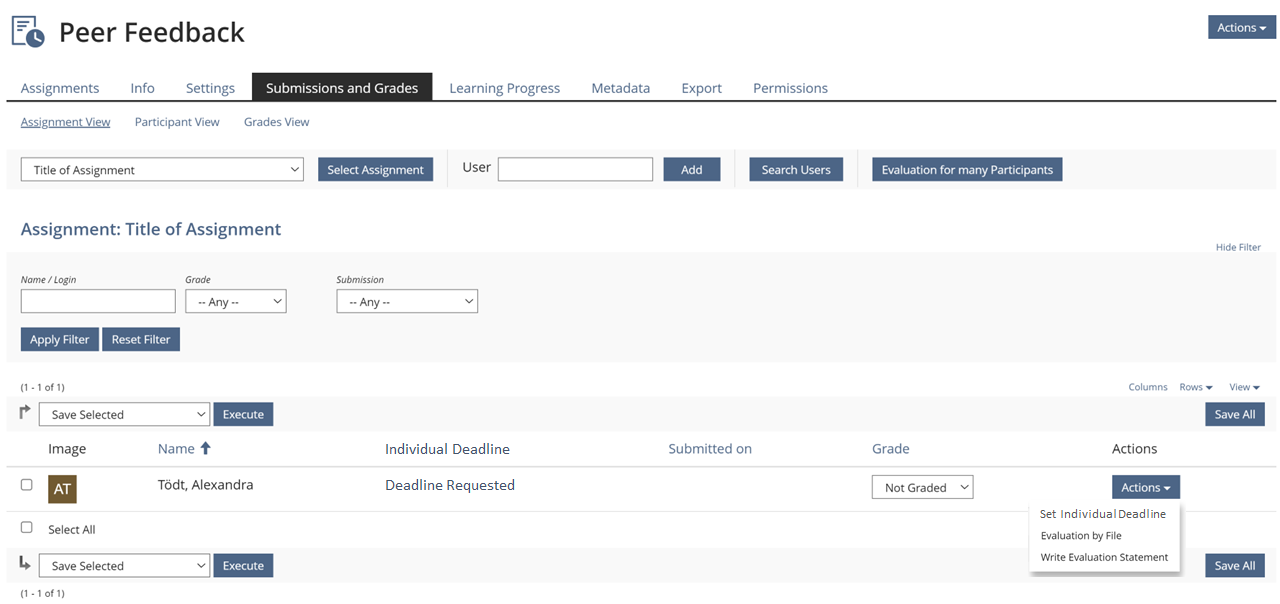The height and width of the screenshot is (604, 1280).
Task: Click the Peer Feedback exercise icon
Action: [28, 31]
